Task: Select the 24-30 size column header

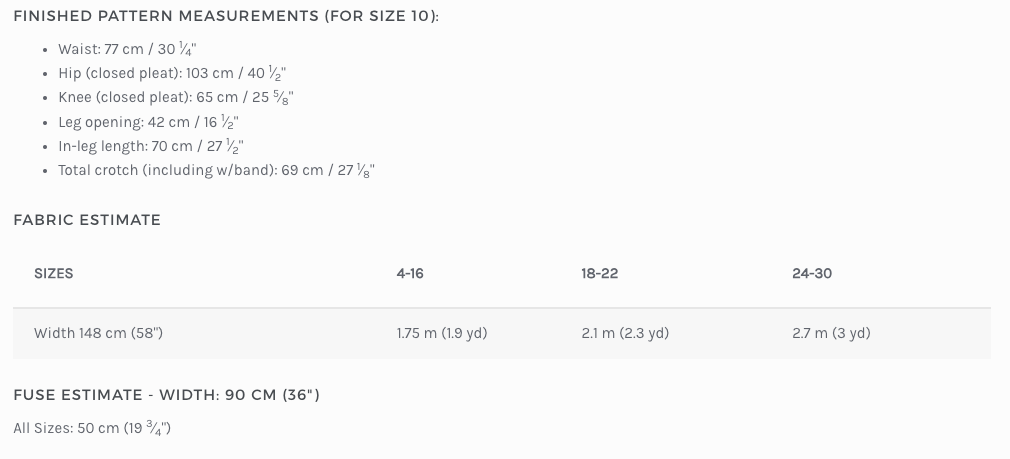Action: [812, 273]
